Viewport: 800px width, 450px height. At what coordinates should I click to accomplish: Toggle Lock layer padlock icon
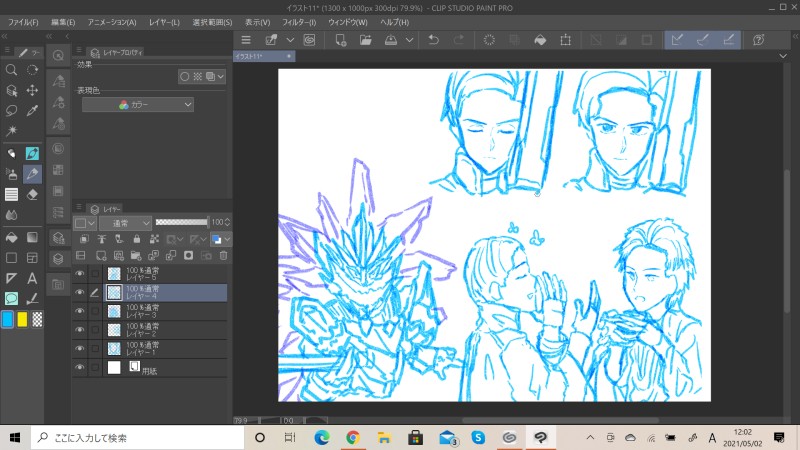click(x=137, y=239)
